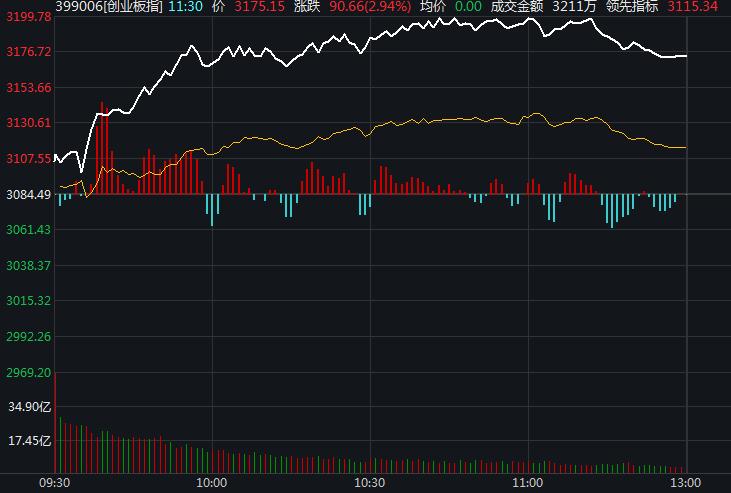Screen dimensions: 731x493
Task: Click the 3061.43 price axis label
Action: coord(28,229)
